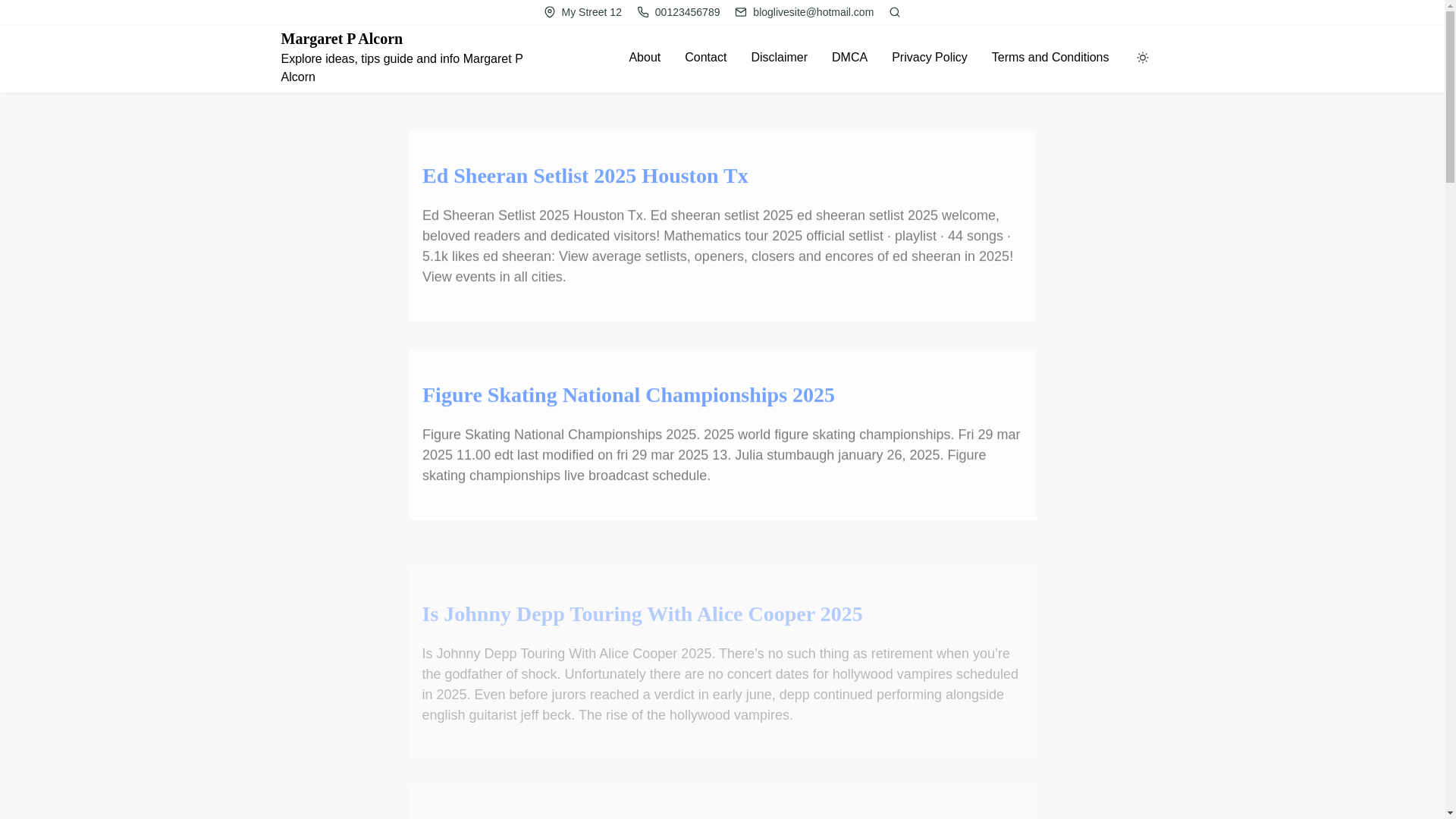1456x819 pixels.
Task: Open the search icon in top bar
Action: pyautogui.click(x=895, y=12)
